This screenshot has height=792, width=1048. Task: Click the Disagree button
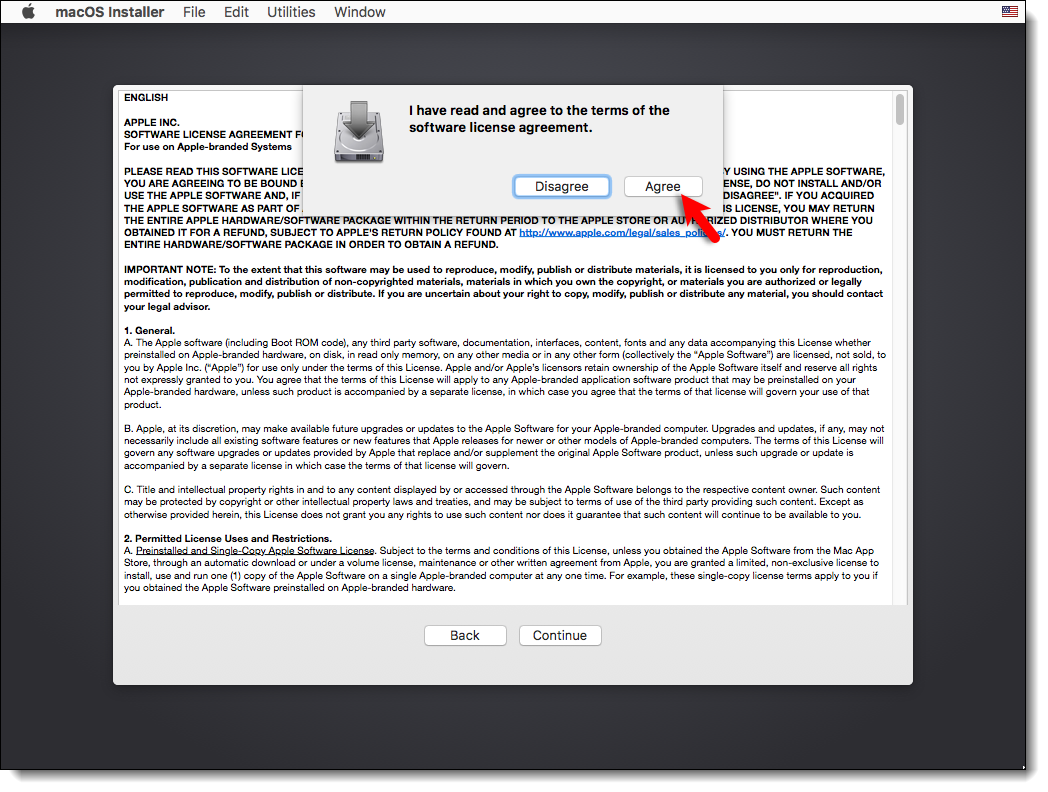[x=561, y=186]
